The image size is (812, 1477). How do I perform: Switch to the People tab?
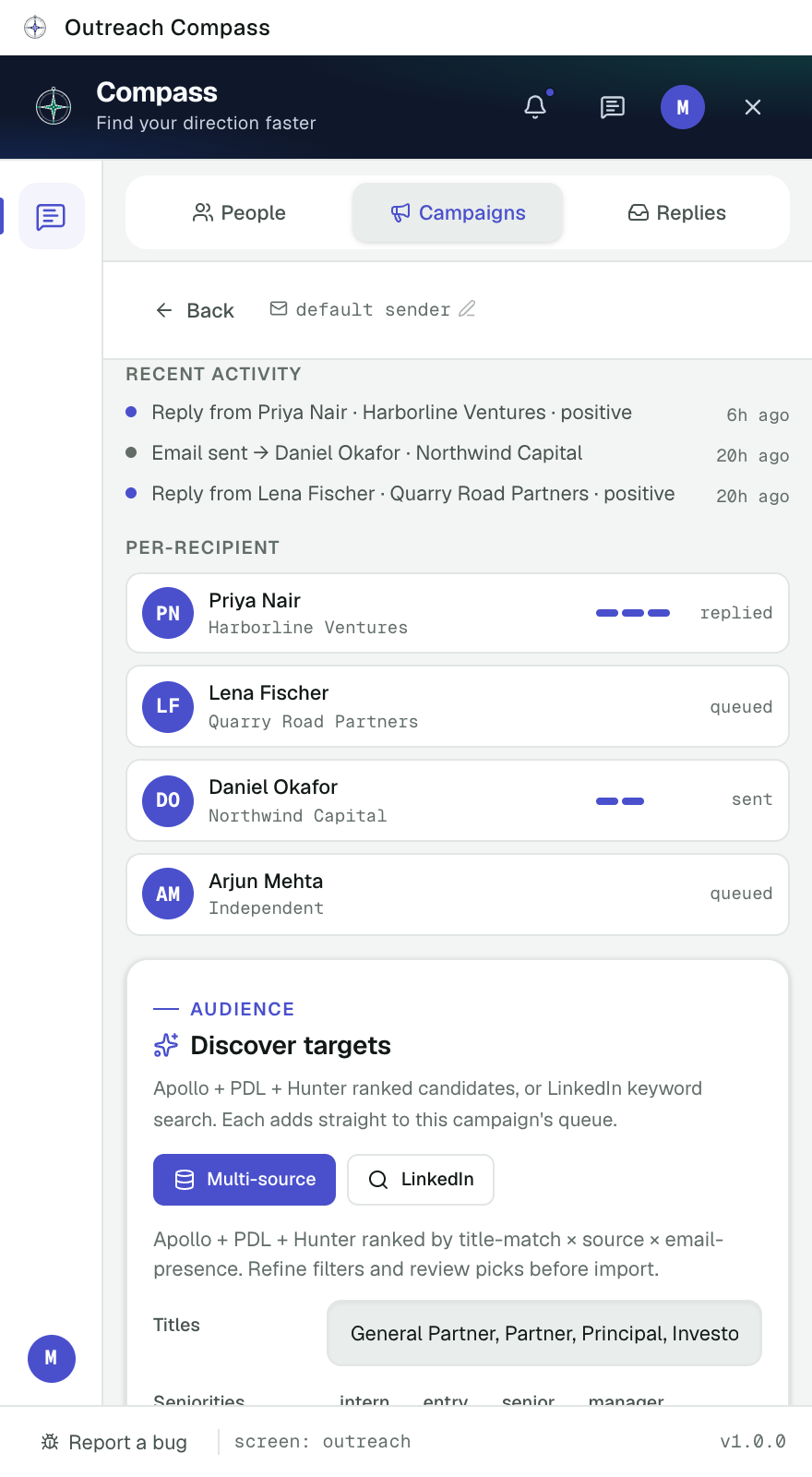[239, 213]
